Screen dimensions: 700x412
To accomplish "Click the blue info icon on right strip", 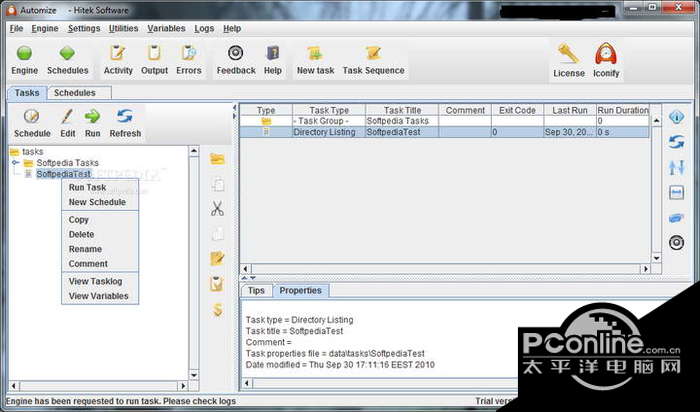I will (x=676, y=117).
